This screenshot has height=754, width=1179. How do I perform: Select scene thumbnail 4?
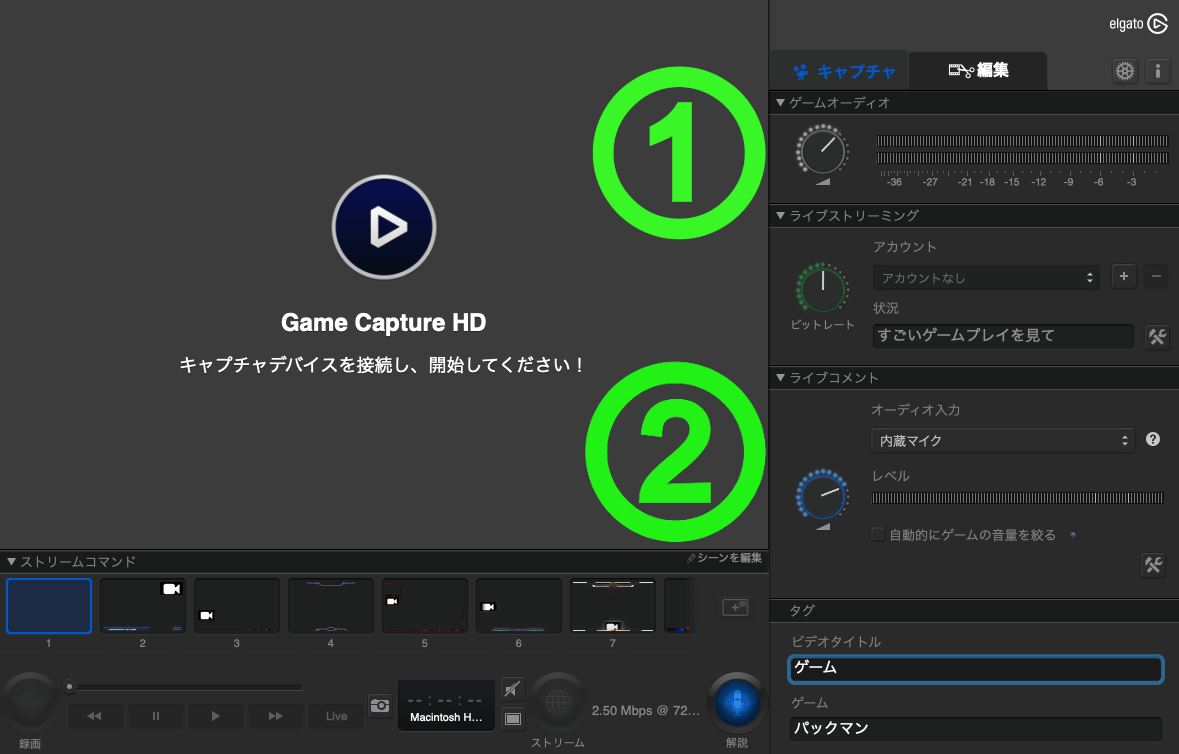(x=330, y=606)
